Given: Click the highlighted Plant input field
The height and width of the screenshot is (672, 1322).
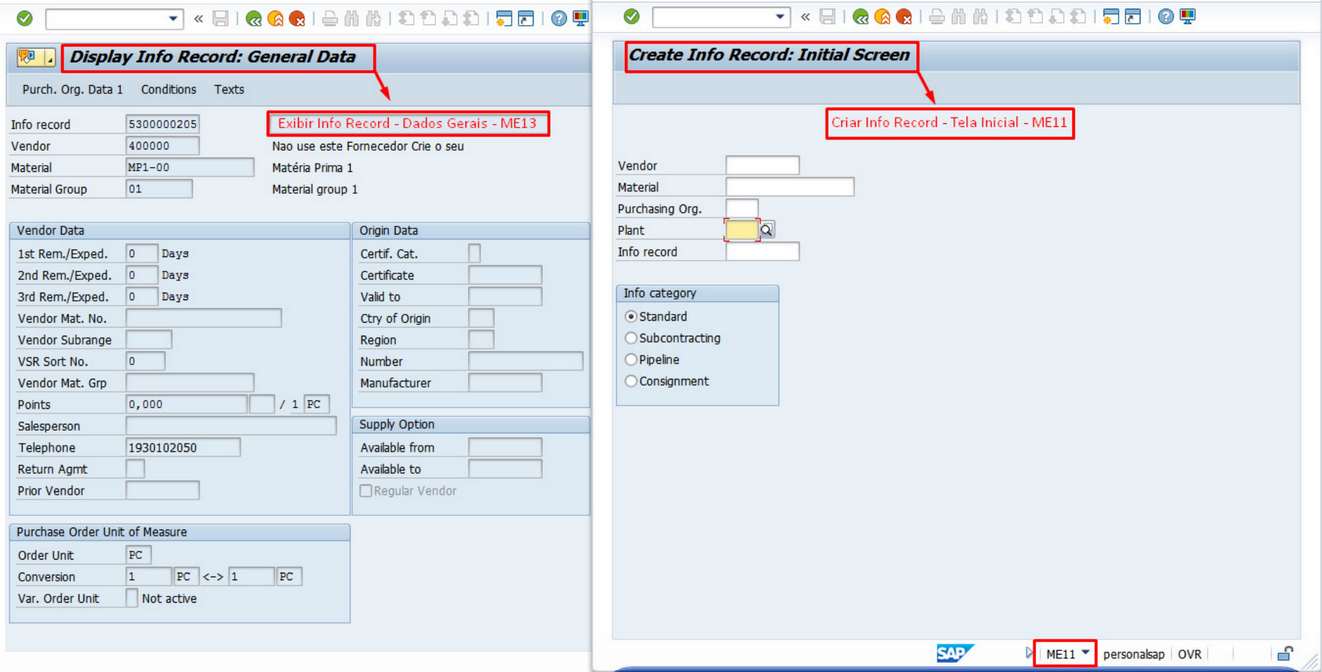Looking at the screenshot, I should [x=742, y=230].
